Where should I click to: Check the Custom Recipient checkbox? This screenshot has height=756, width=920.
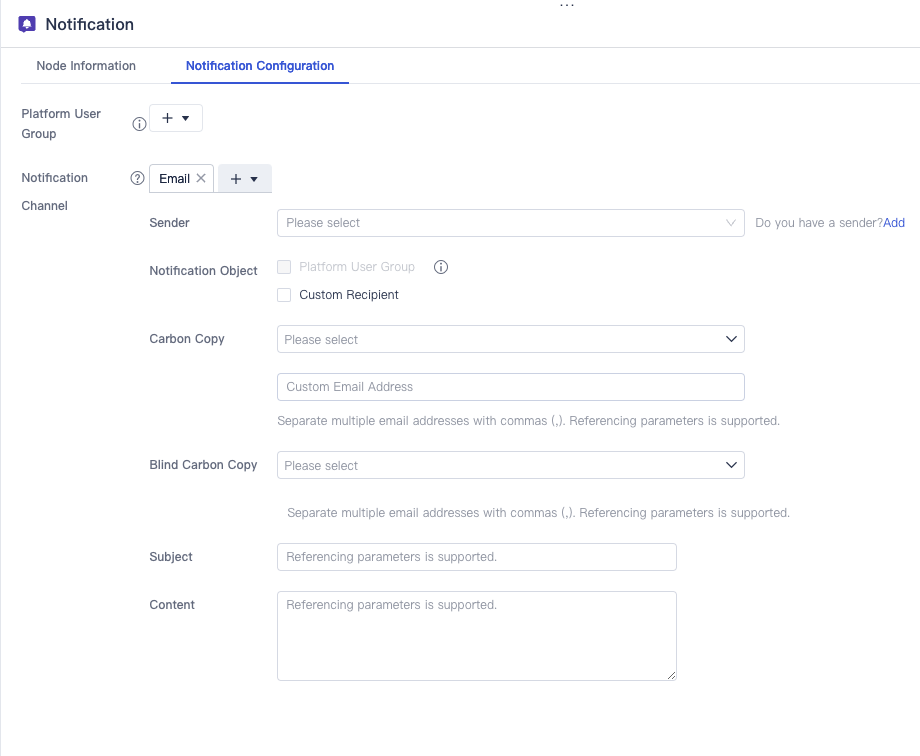[x=284, y=295]
